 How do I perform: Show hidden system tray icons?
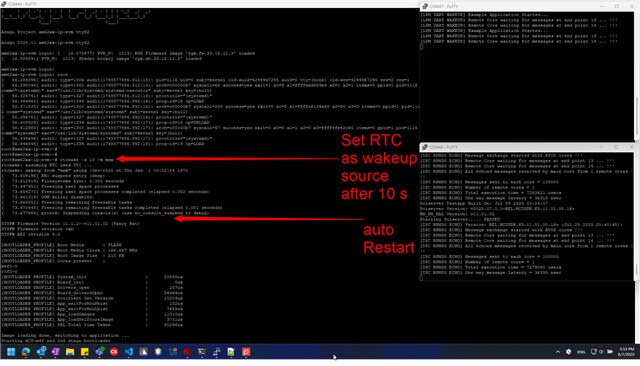pos(558,352)
